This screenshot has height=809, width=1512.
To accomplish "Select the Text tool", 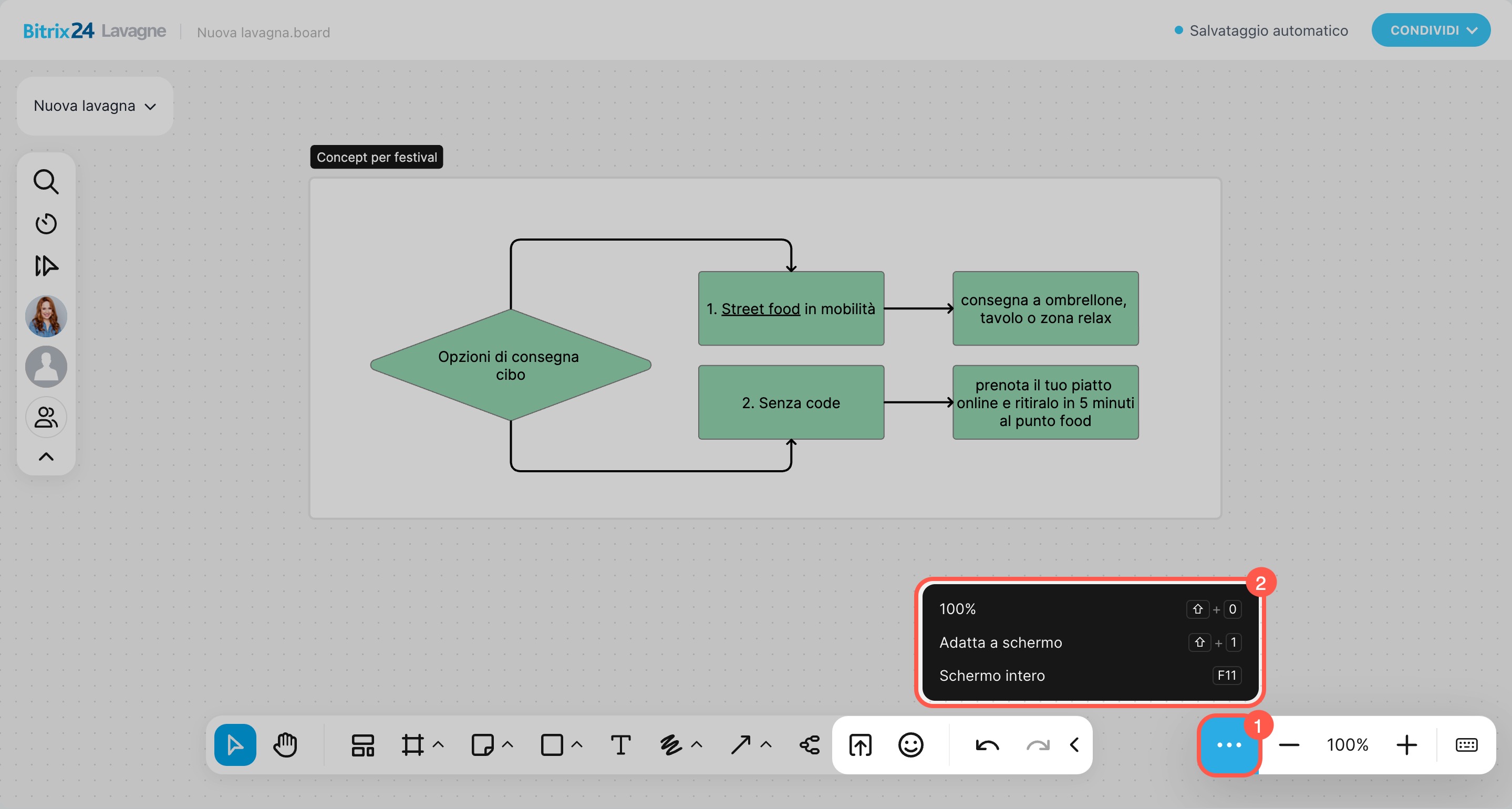I will 620,745.
